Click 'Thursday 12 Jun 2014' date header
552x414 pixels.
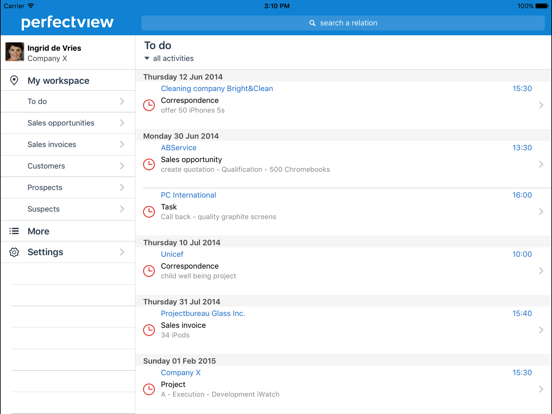click(x=183, y=77)
